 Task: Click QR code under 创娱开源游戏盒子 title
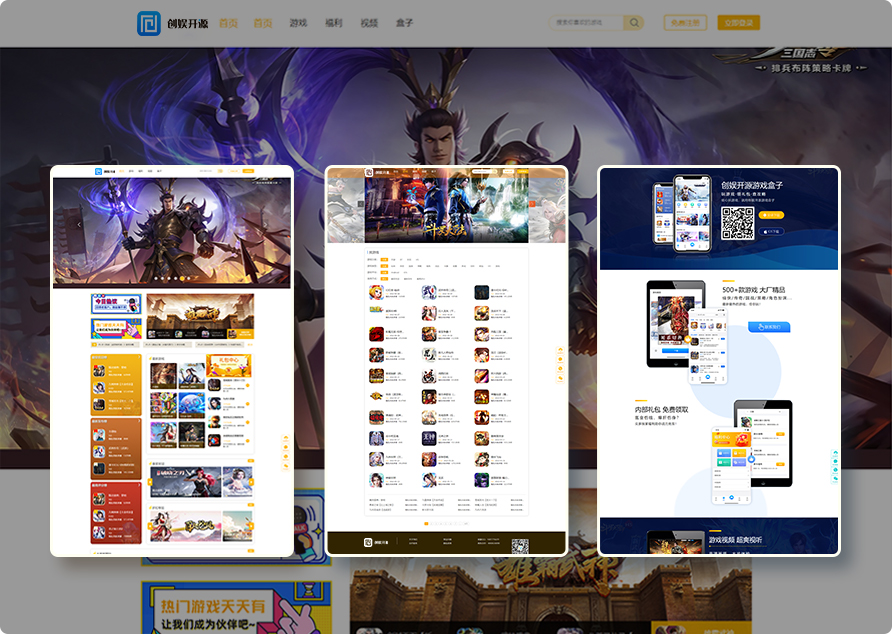click(738, 223)
